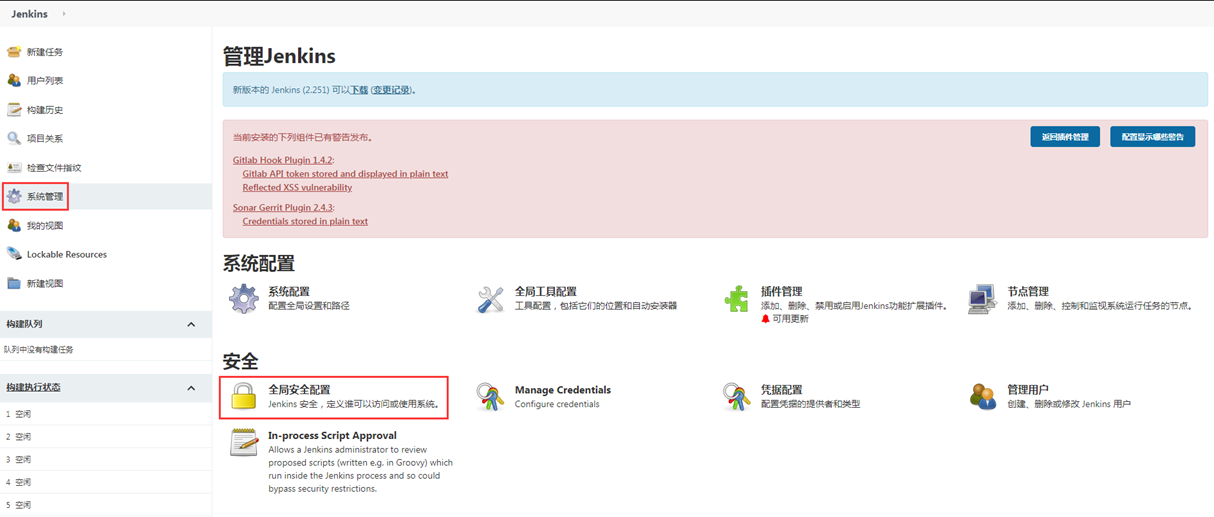Open 新建视图 in the sidebar

(45, 283)
